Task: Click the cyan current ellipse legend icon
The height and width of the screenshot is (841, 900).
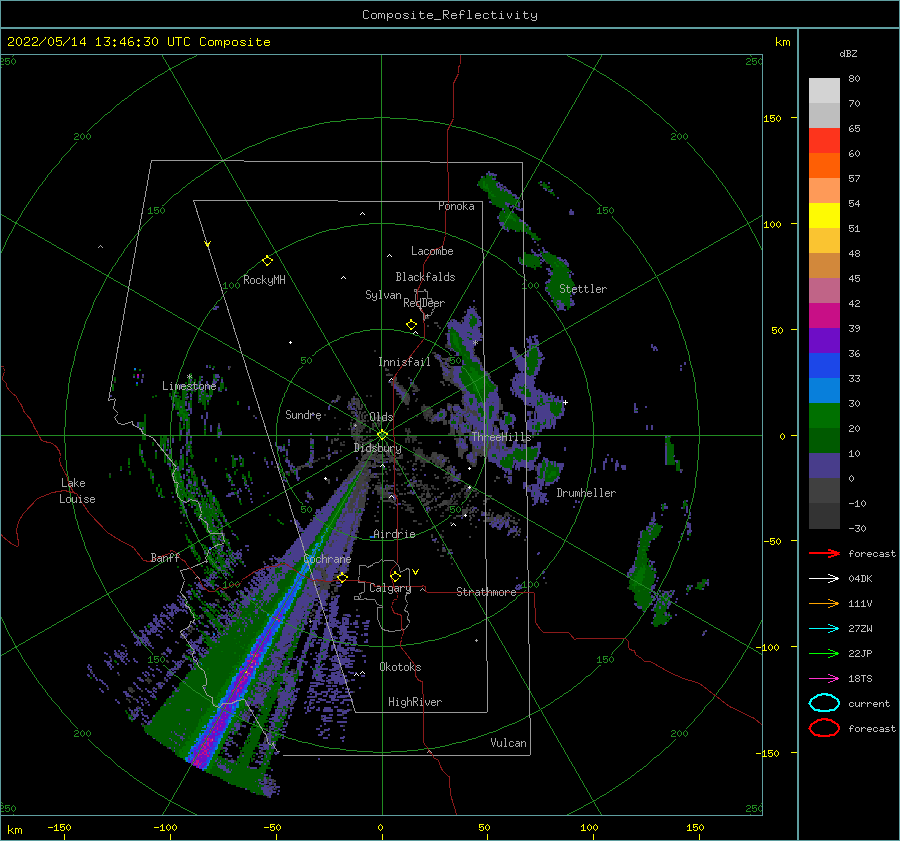Action: point(824,703)
